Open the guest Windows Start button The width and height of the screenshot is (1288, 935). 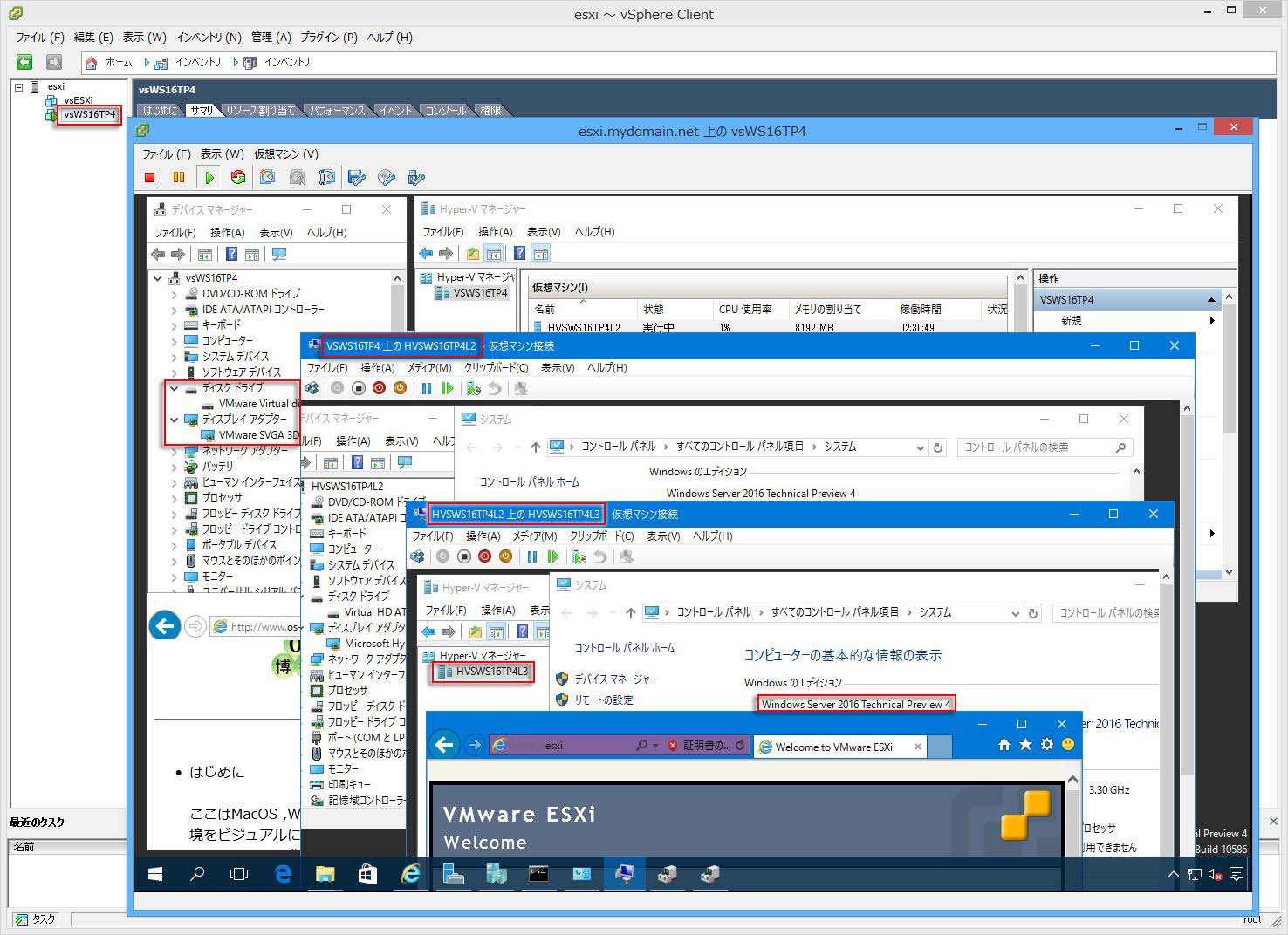[x=156, y=873]
